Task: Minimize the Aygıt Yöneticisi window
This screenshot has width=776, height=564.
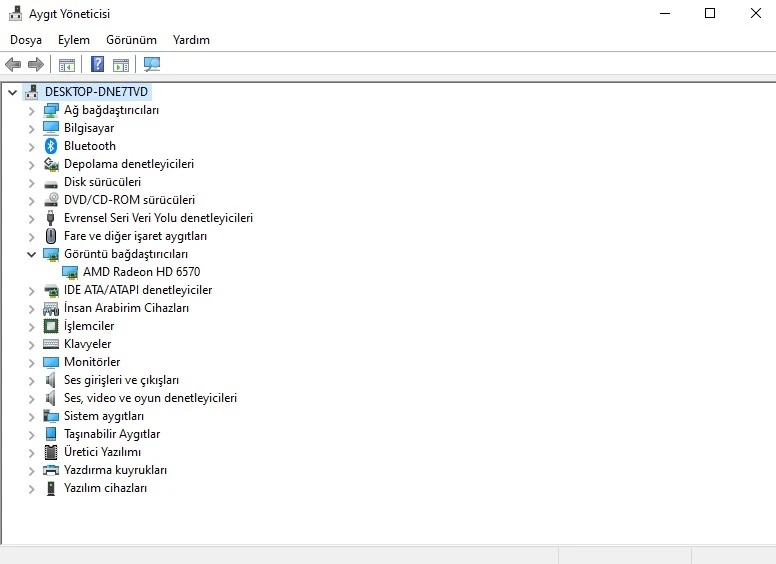Action: click(x=665, y=13)
